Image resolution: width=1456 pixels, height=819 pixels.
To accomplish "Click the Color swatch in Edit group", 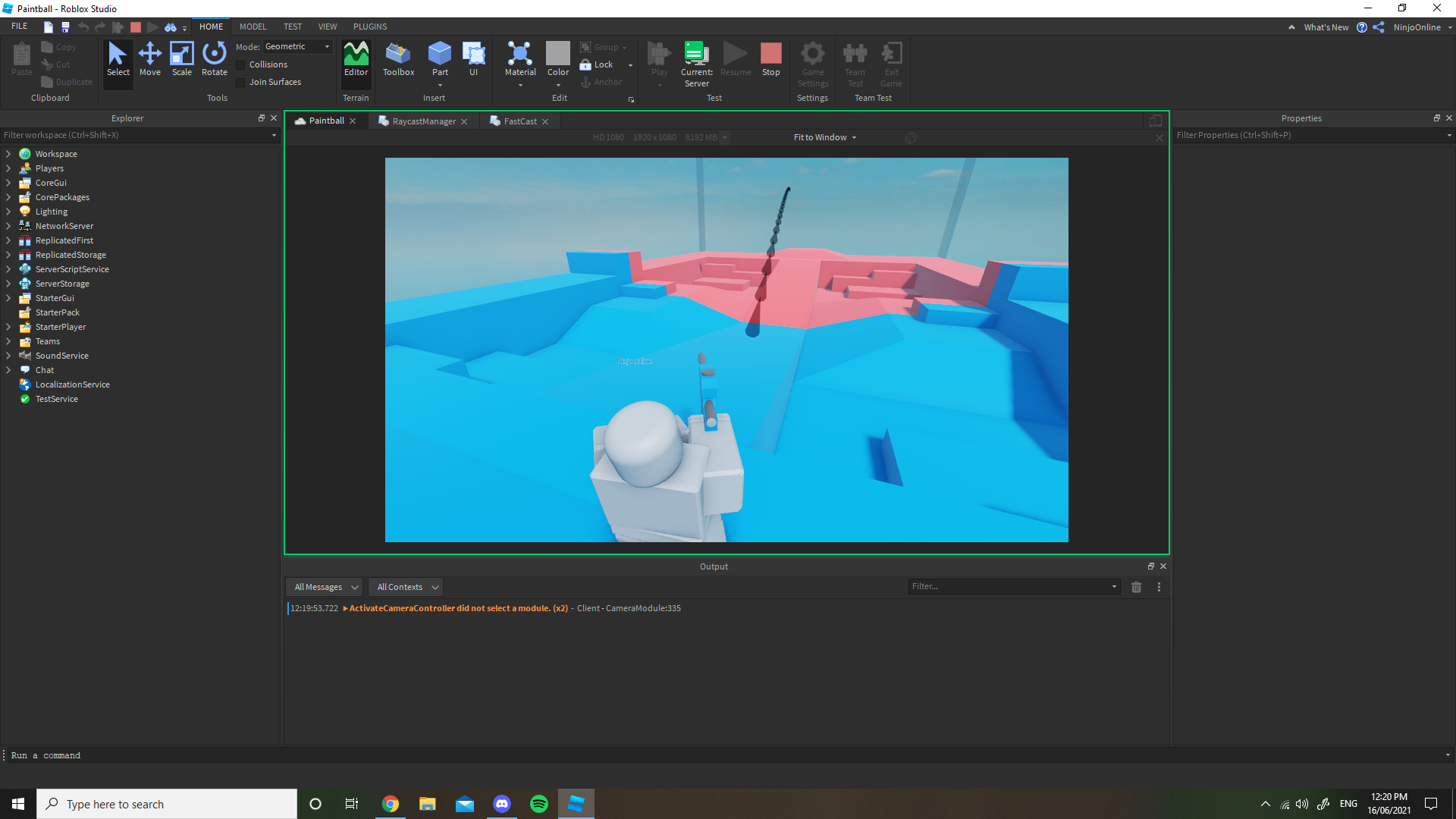I will (x=558, y=54).
